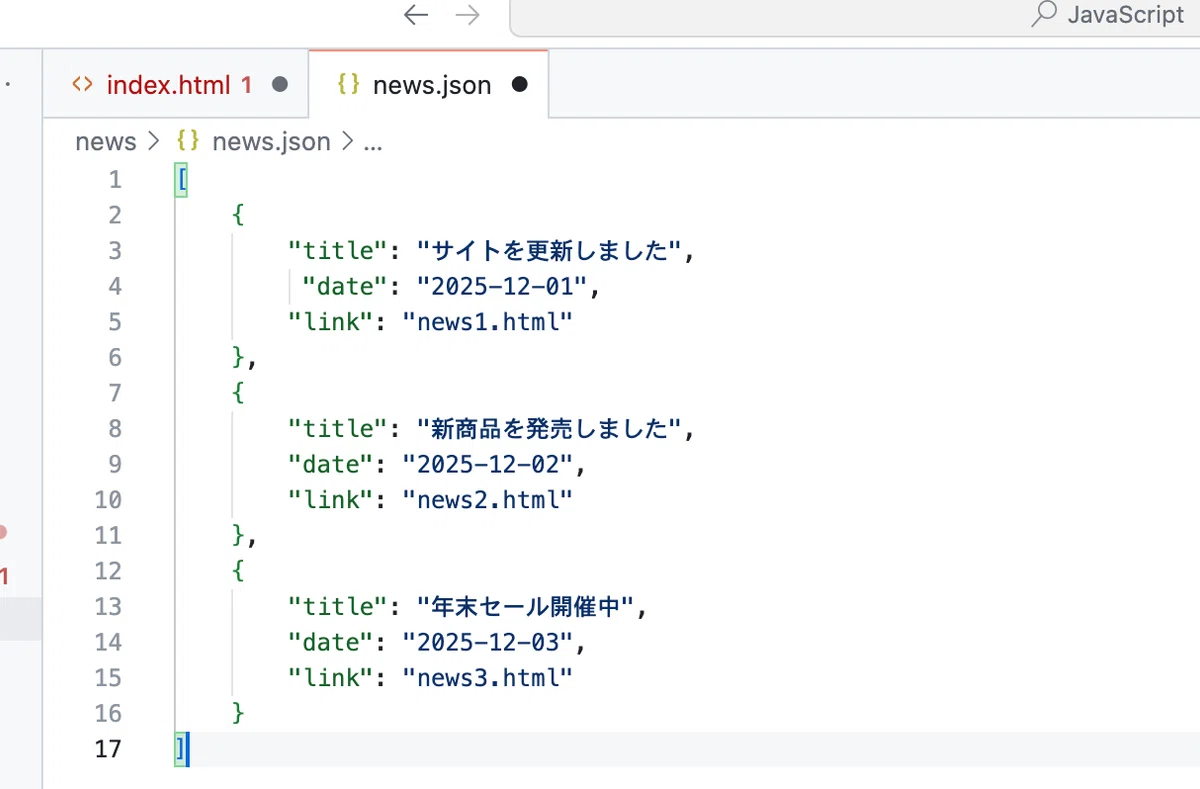Click the news.json breadcrumb item
Image resolution: width=1200 pixels, height=789 pixels.
[x=271, y=142]
